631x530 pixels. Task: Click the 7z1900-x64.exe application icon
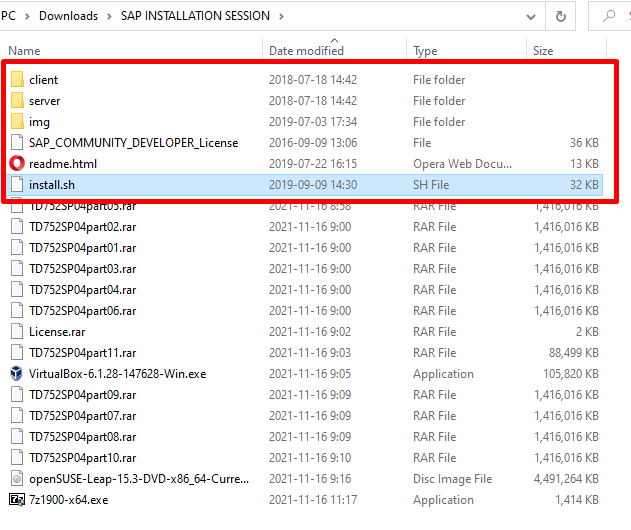[x=17, y=499]
